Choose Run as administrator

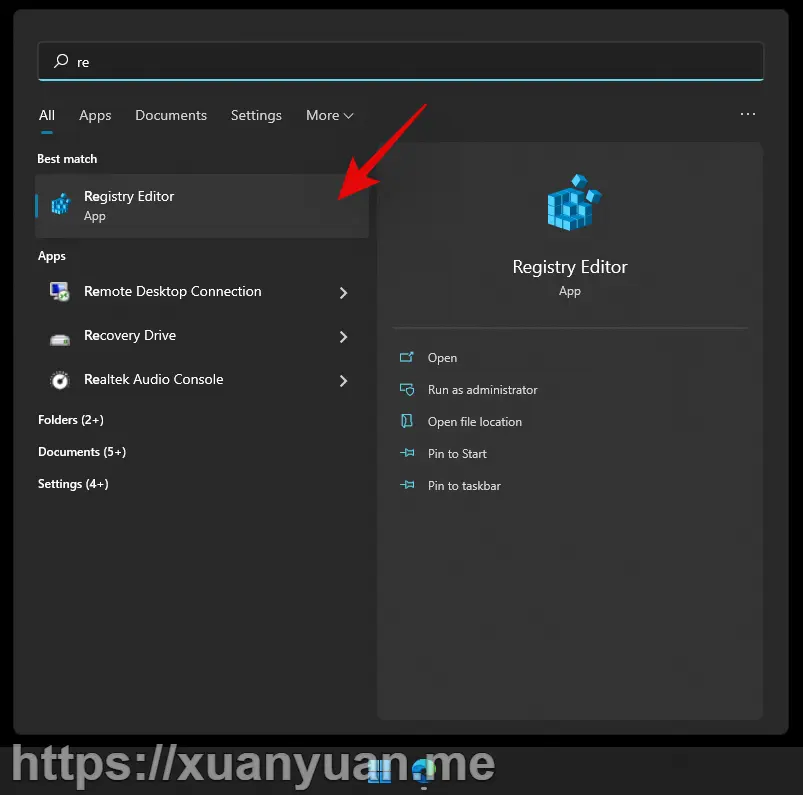coord(482,390)
